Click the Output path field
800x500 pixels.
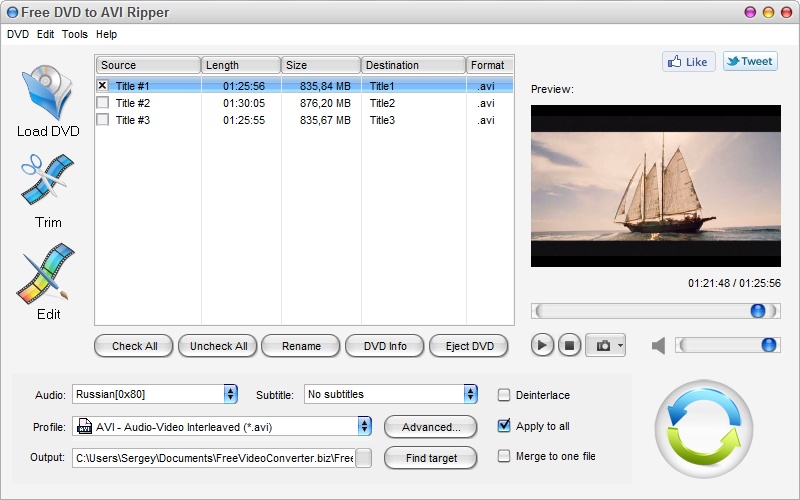pos(213,458)
